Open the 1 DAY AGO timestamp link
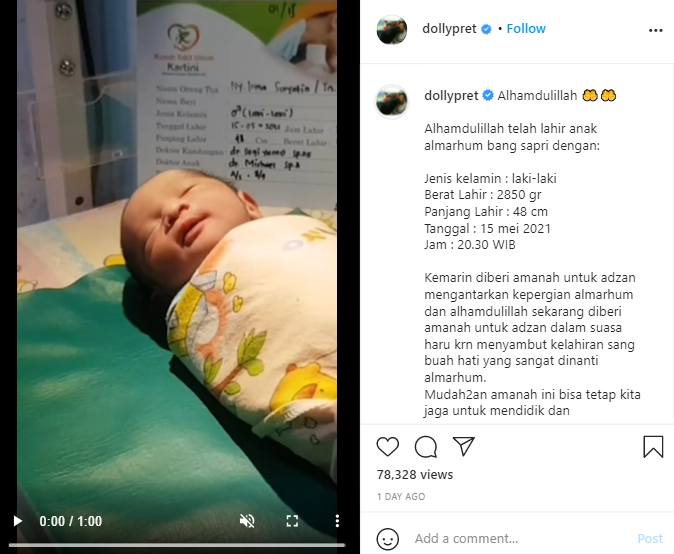This screenshot has height=554, width=674. (401, 497)
